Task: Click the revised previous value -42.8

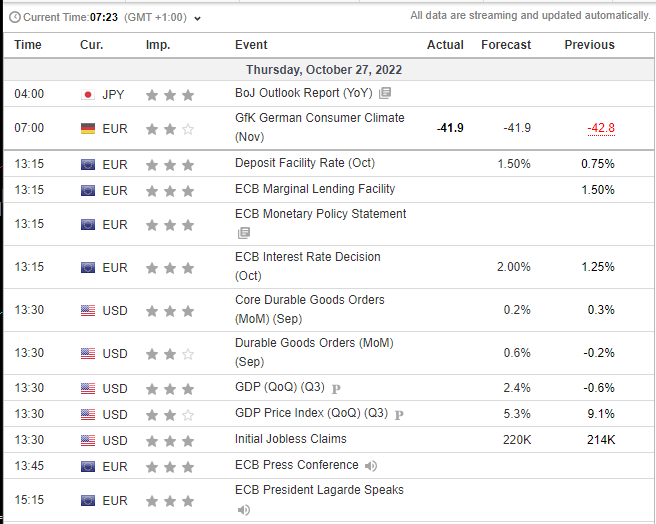Action: (x=600, y=129)
